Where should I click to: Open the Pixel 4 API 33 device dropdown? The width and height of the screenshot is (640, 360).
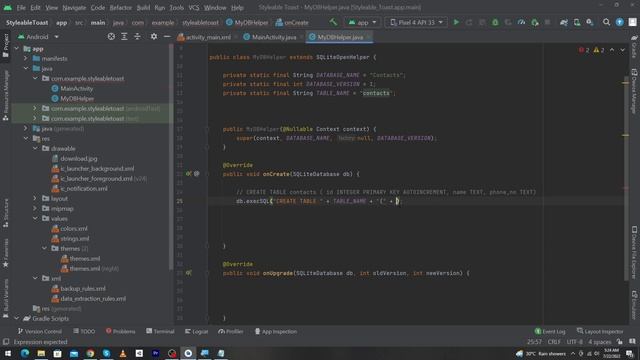click(416, 22)
